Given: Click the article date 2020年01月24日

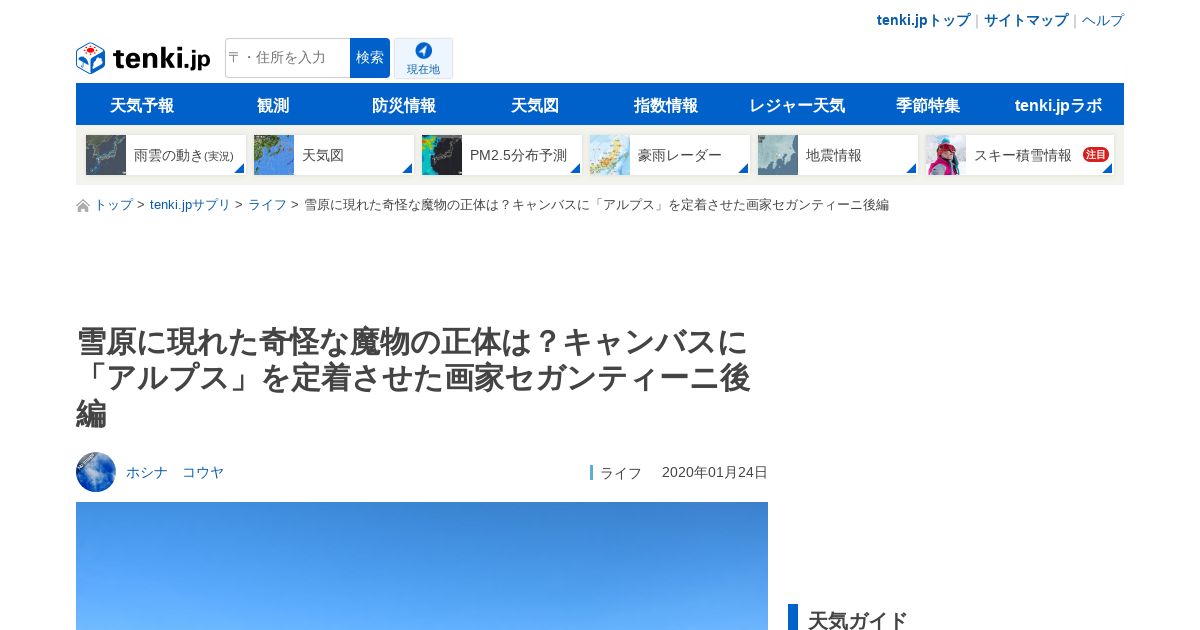Looking at the screenshot, I should point(715,472).
